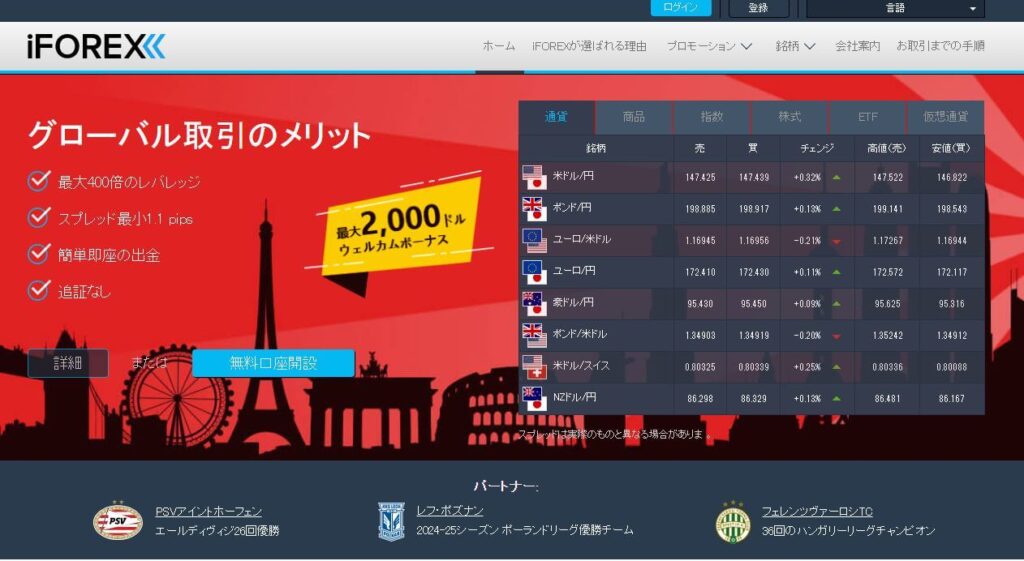Viewport: 1024px width, 561px height.
Task: Click sell price 147.425
Action: 700,178
